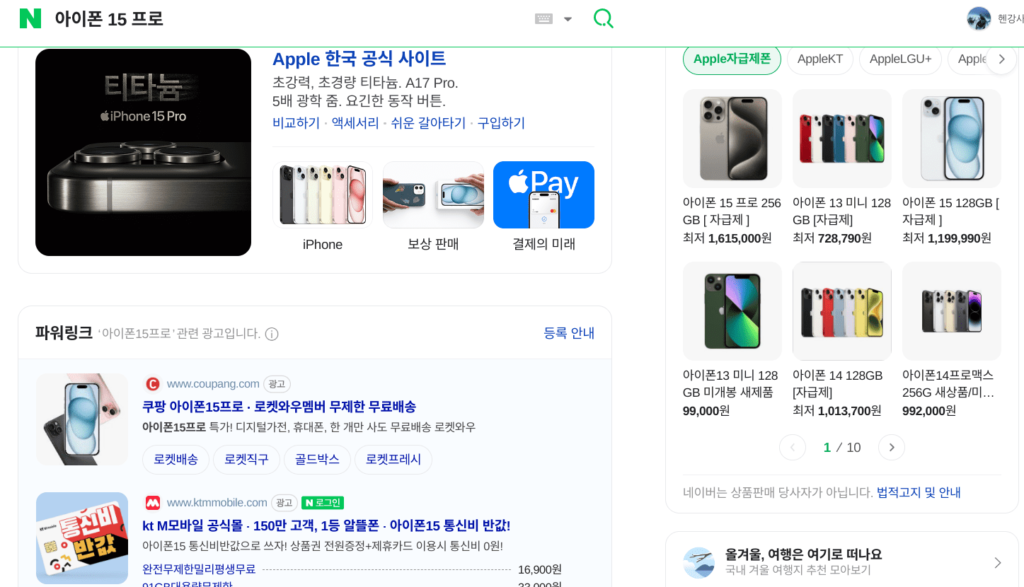Screen dimensions: 1024x587
Task: Open the Apple Pay 결제의 미래 thumbnail
Action: 543,195
